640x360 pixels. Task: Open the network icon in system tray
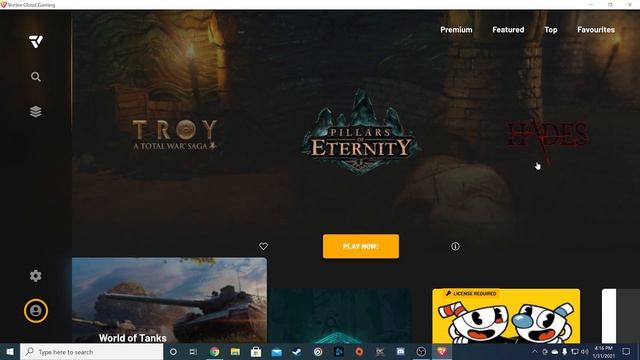[575, 352]
